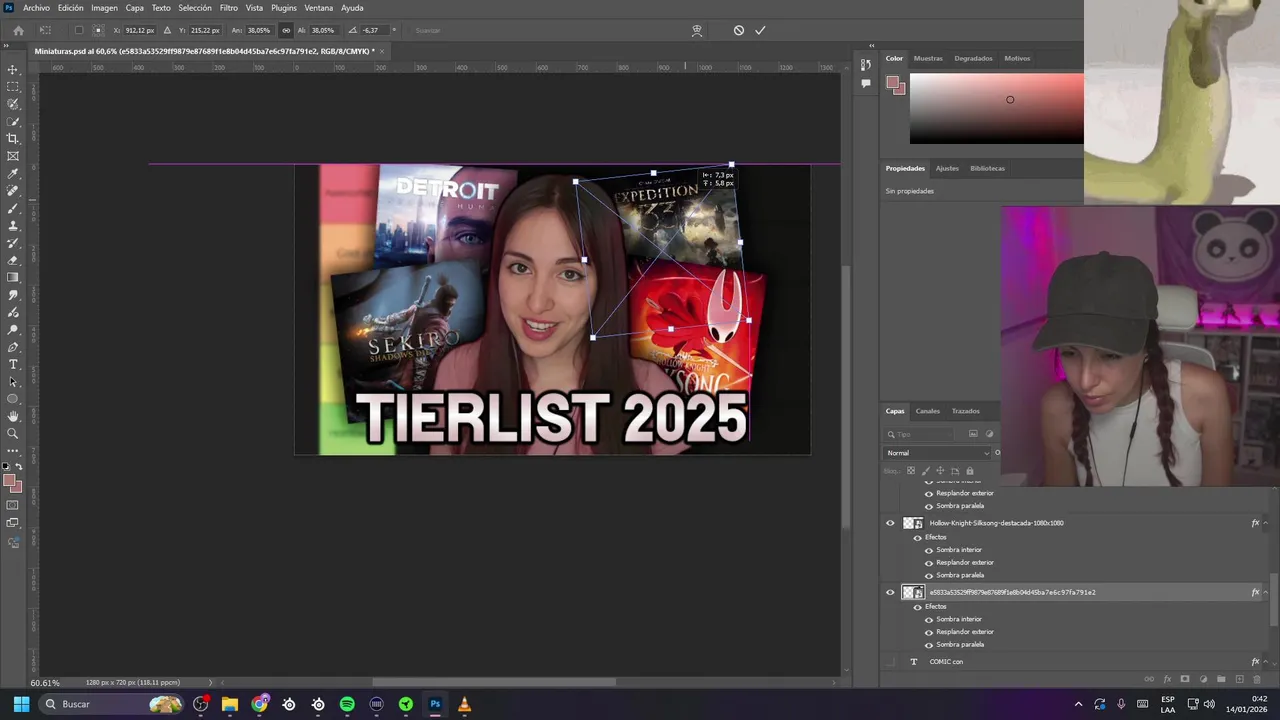This screenshot has width=1280, height=720.
Task: Click the Home icon in options bar
Action: [x=18, y=30]
